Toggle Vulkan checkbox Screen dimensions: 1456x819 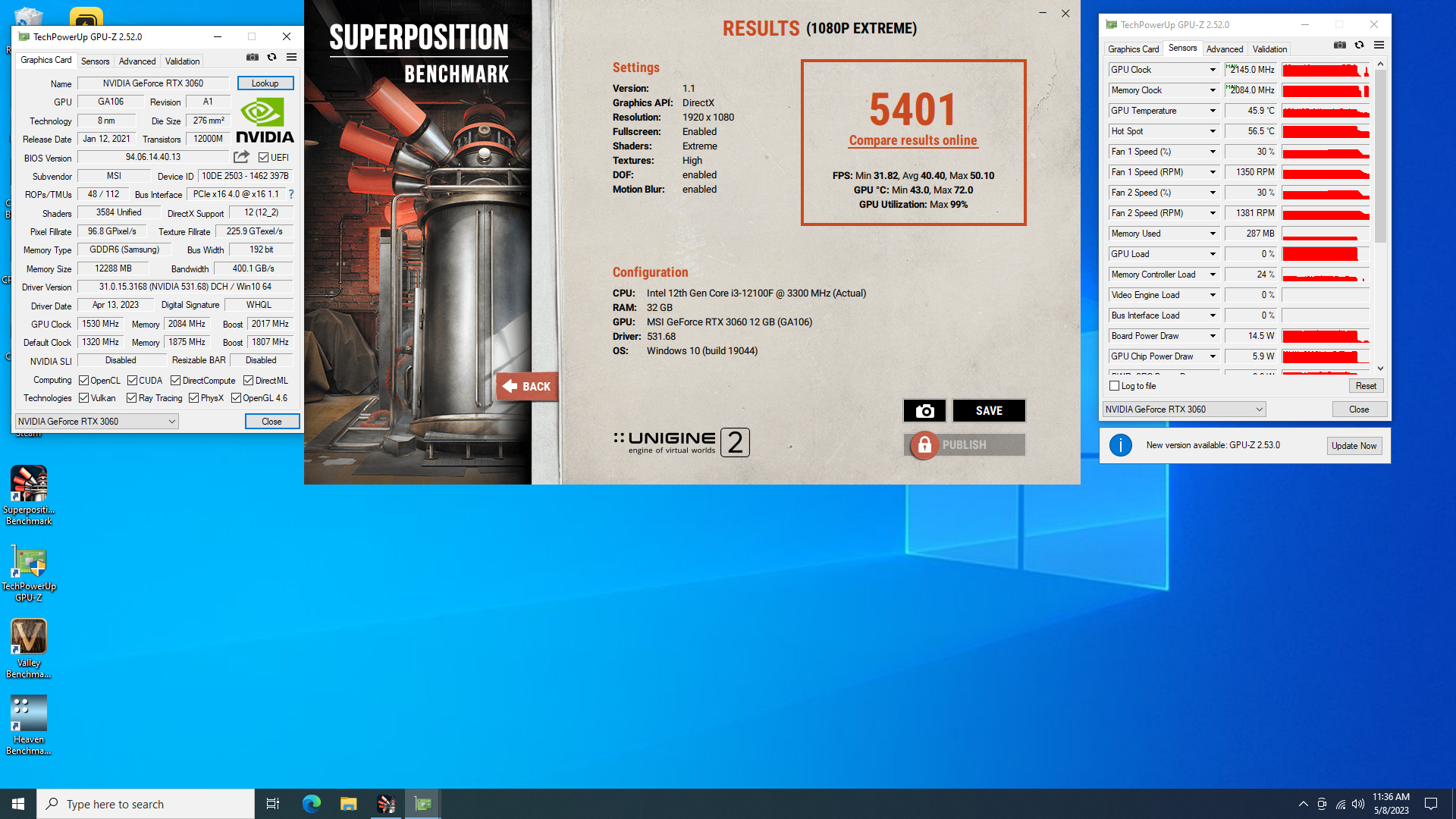tap(84, 398)
